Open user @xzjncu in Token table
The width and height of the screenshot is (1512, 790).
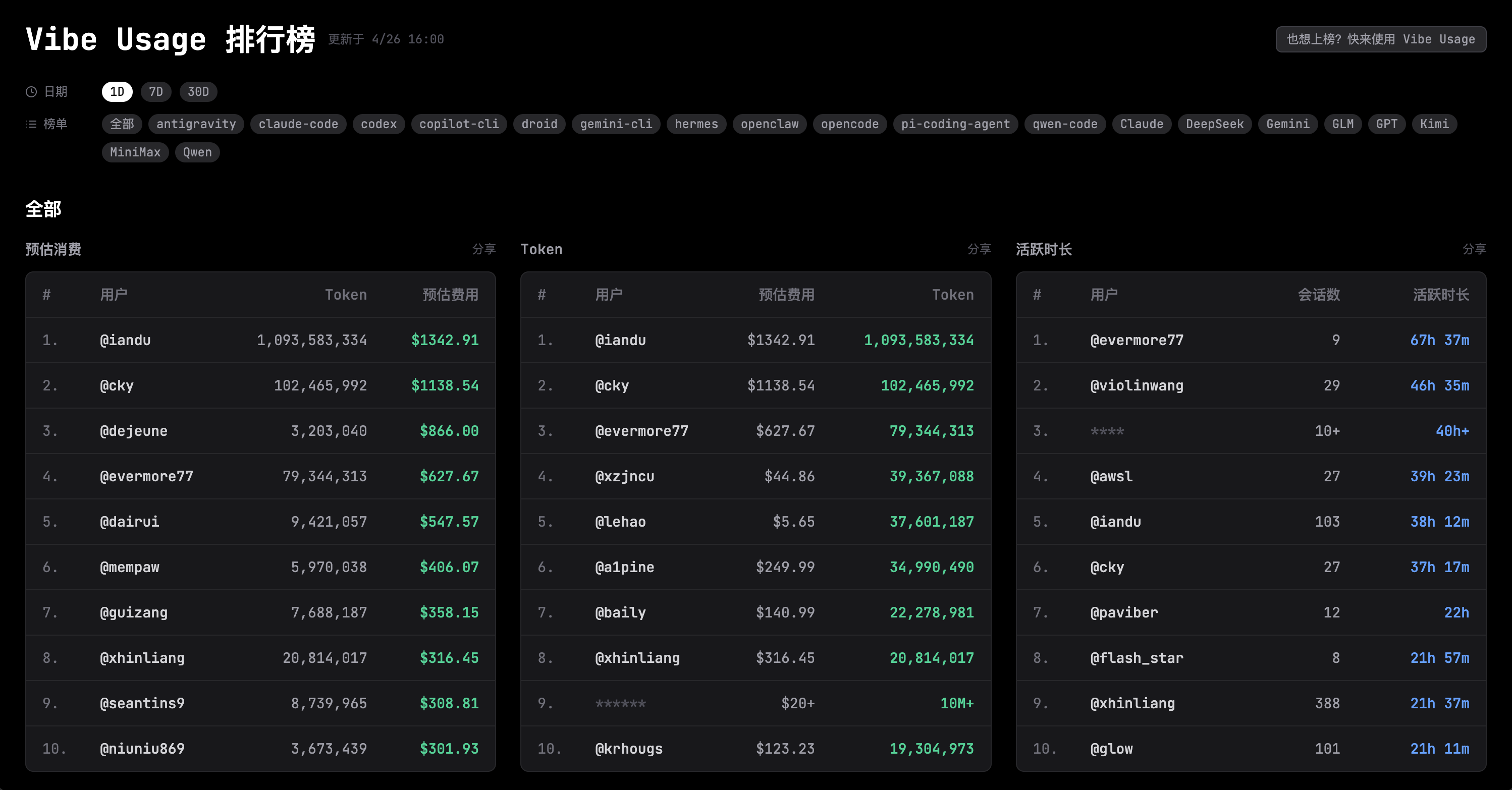(x=624, y=476)
